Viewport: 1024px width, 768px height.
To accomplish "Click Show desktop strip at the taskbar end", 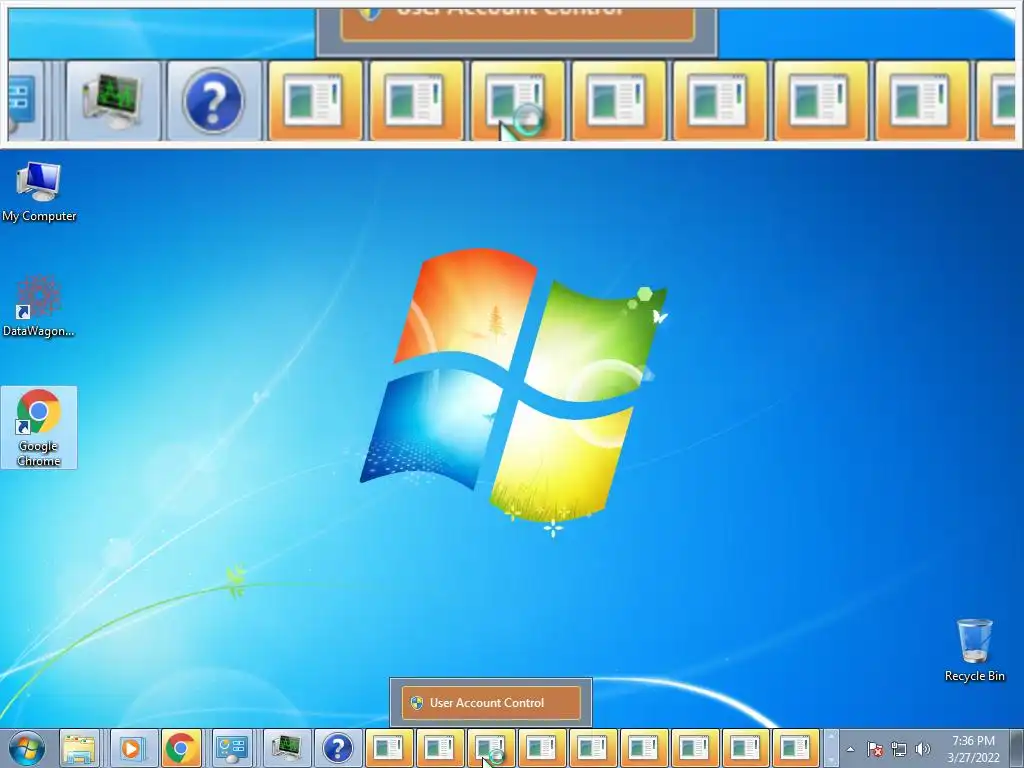I will (1017, 748).
